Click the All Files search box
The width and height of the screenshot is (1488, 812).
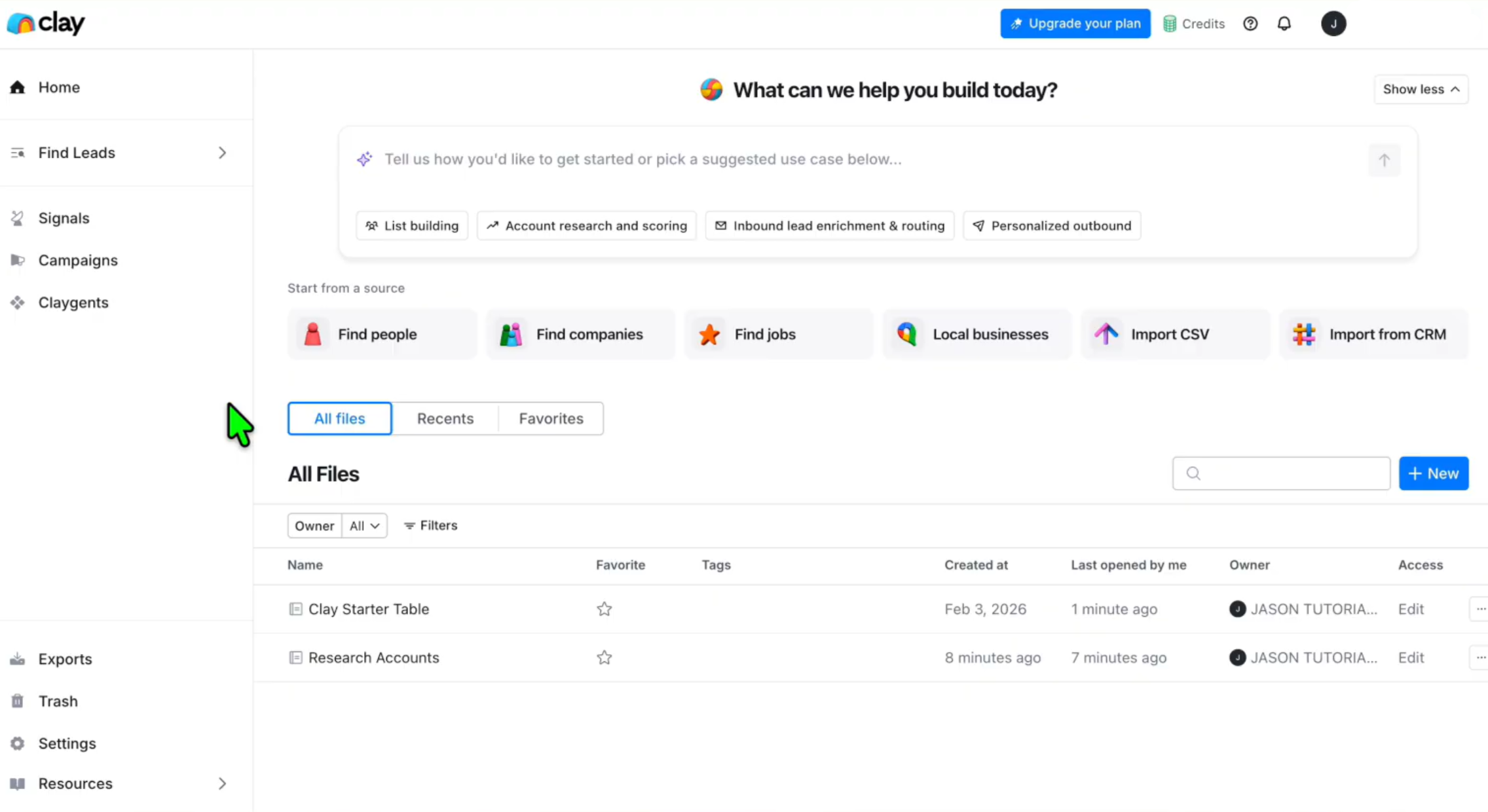click(x=1281, y=473)
